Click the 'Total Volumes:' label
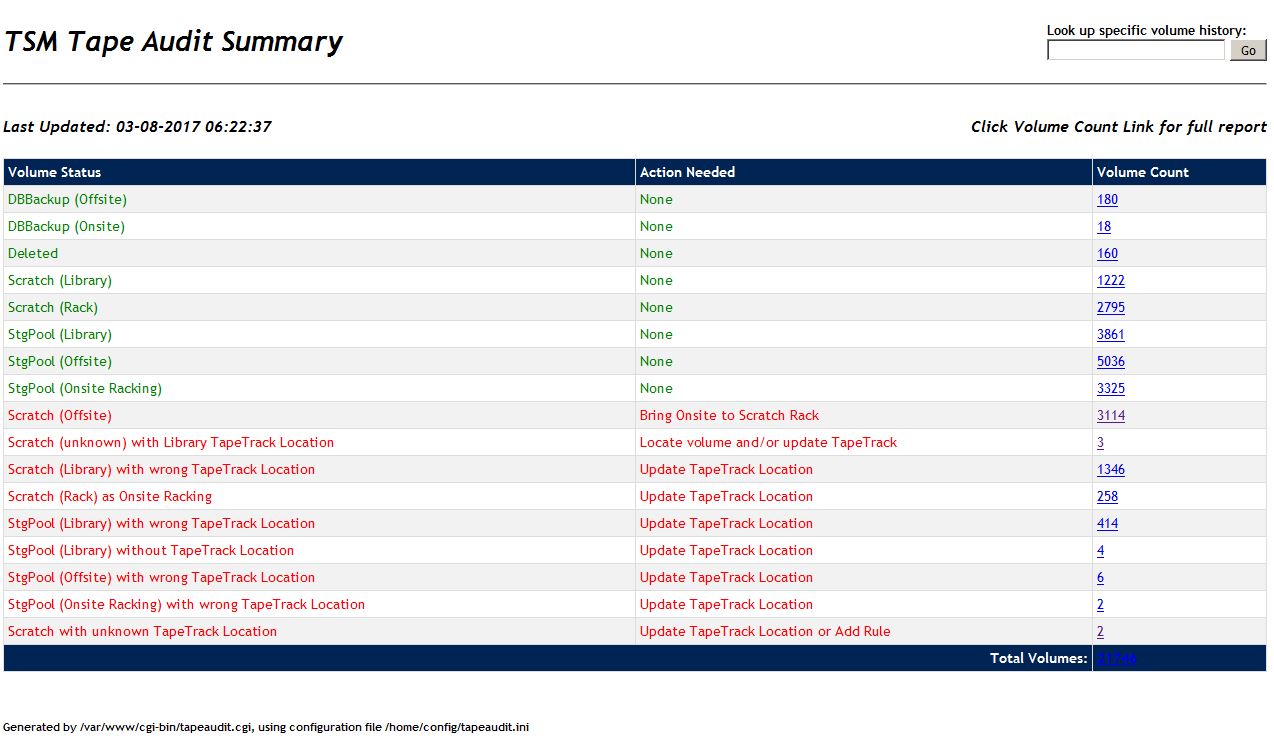The height and width of the screenshot is (740, 1274). click(x=1038, y=659)
